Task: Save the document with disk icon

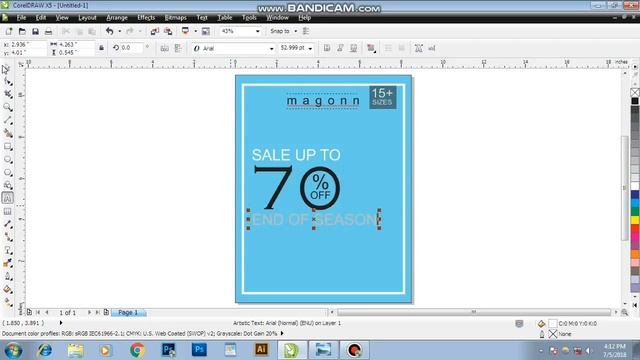Action: click(x=35, y=31)
